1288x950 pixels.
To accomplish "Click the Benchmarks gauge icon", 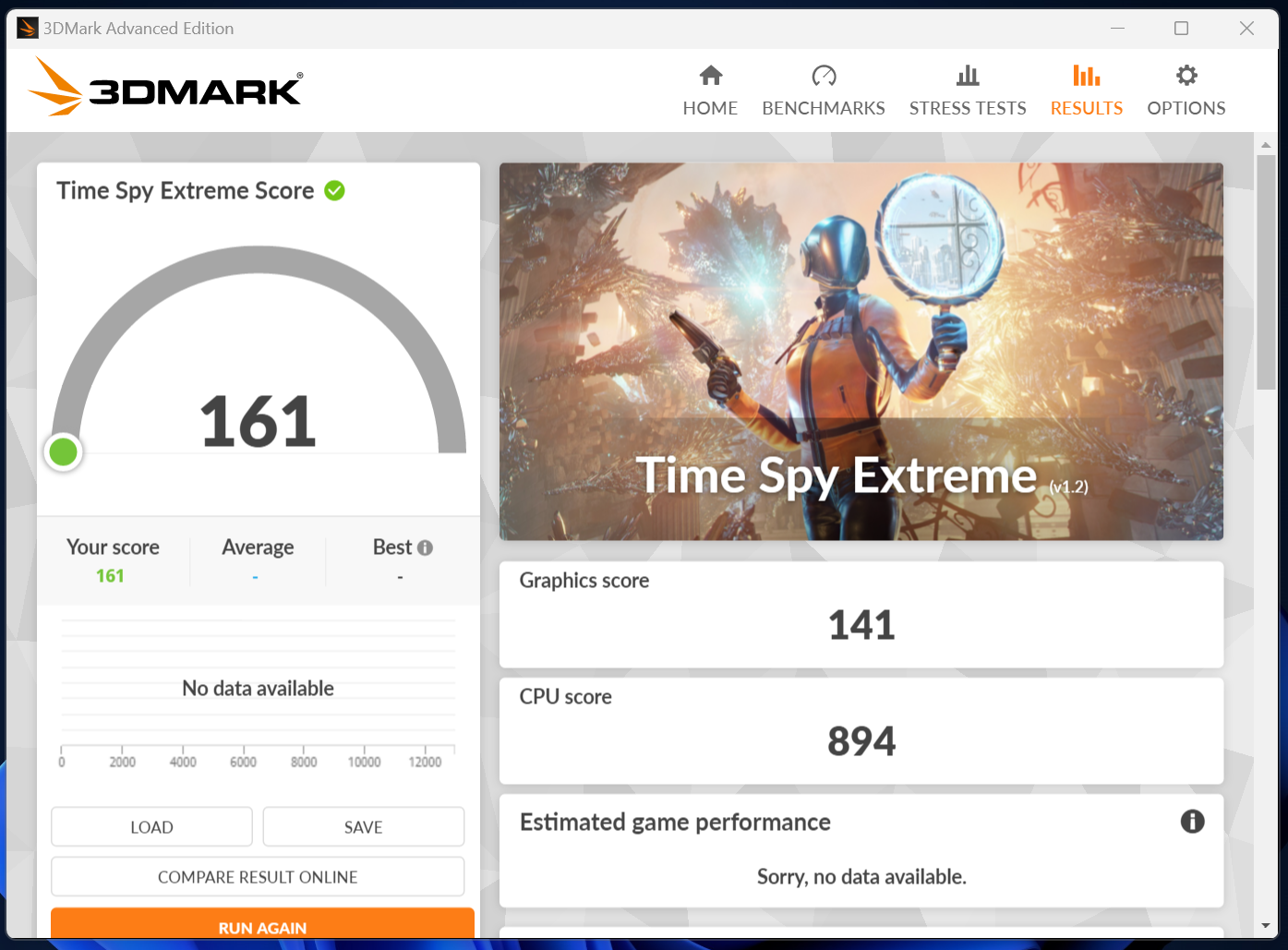I will pyautogui.click(x=824, y=76).
